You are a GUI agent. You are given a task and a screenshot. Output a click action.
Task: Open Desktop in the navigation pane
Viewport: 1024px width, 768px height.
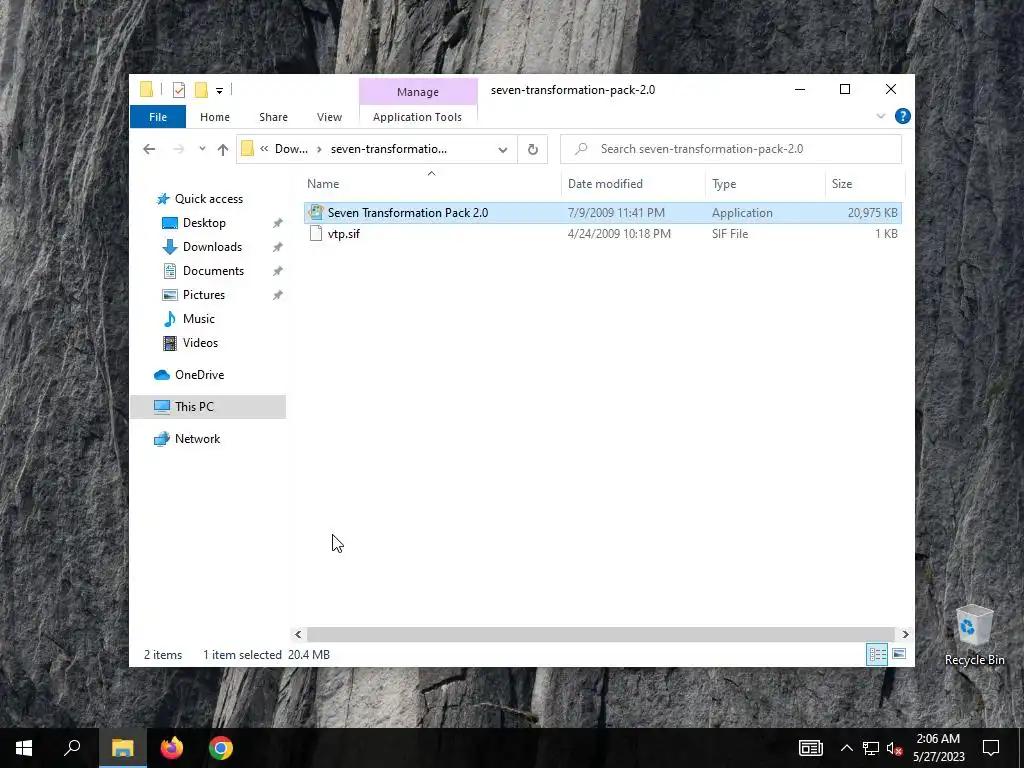[x=204, y=223]
